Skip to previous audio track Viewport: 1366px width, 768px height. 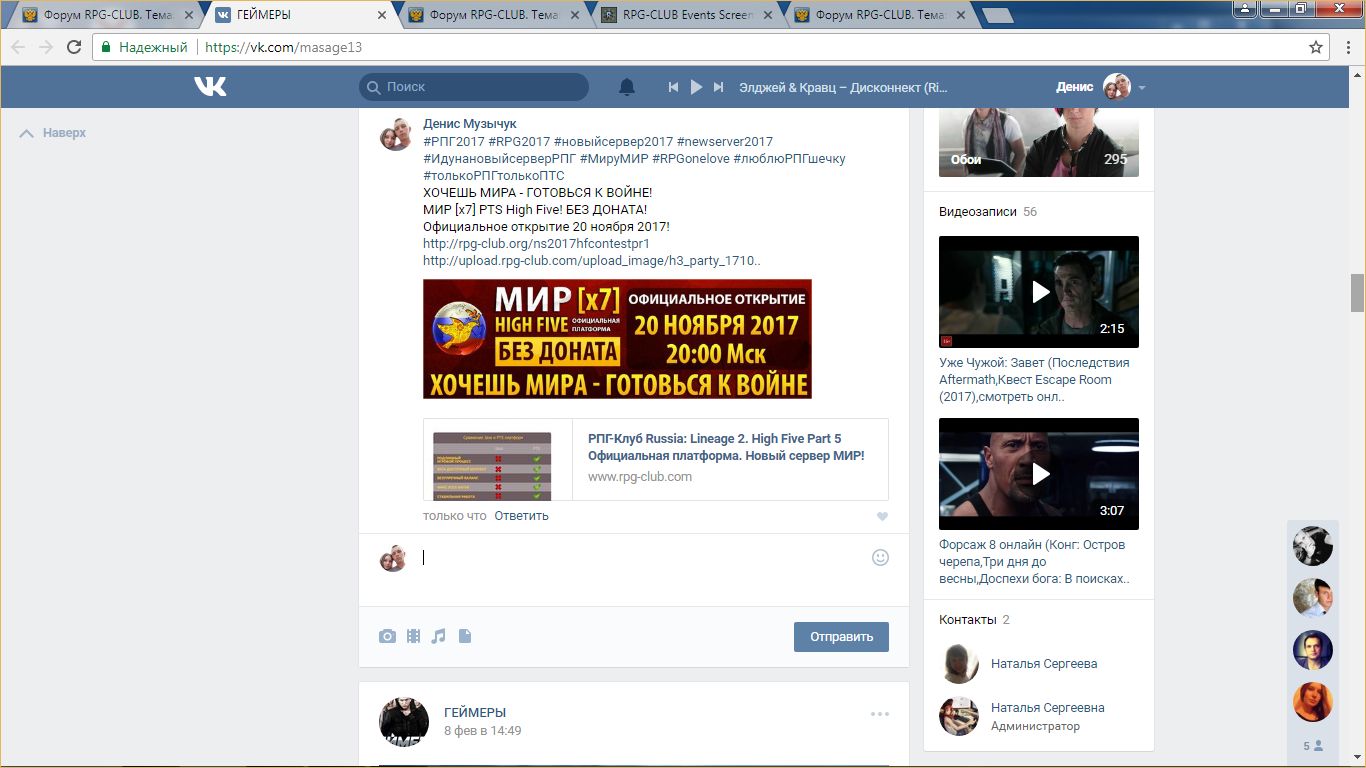click(674, 87)
